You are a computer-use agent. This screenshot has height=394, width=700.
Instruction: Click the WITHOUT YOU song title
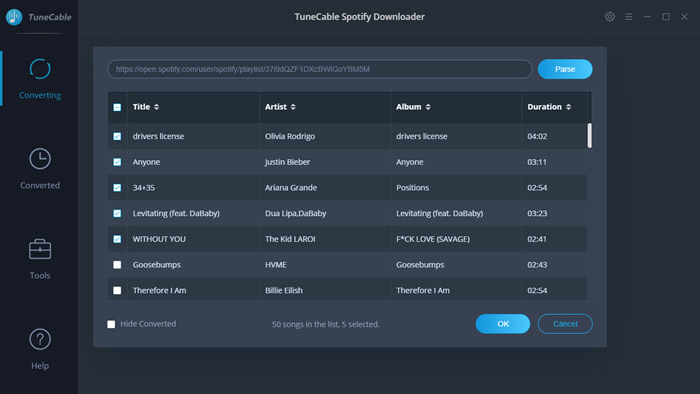tap(159, 239)
